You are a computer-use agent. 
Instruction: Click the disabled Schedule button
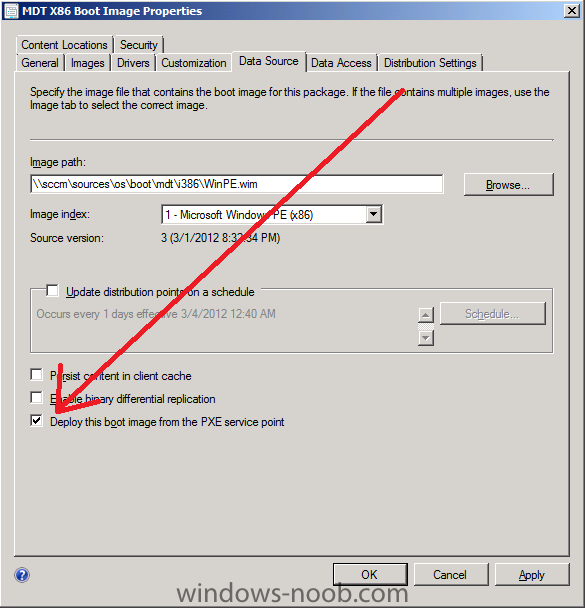tap(492, 314)
